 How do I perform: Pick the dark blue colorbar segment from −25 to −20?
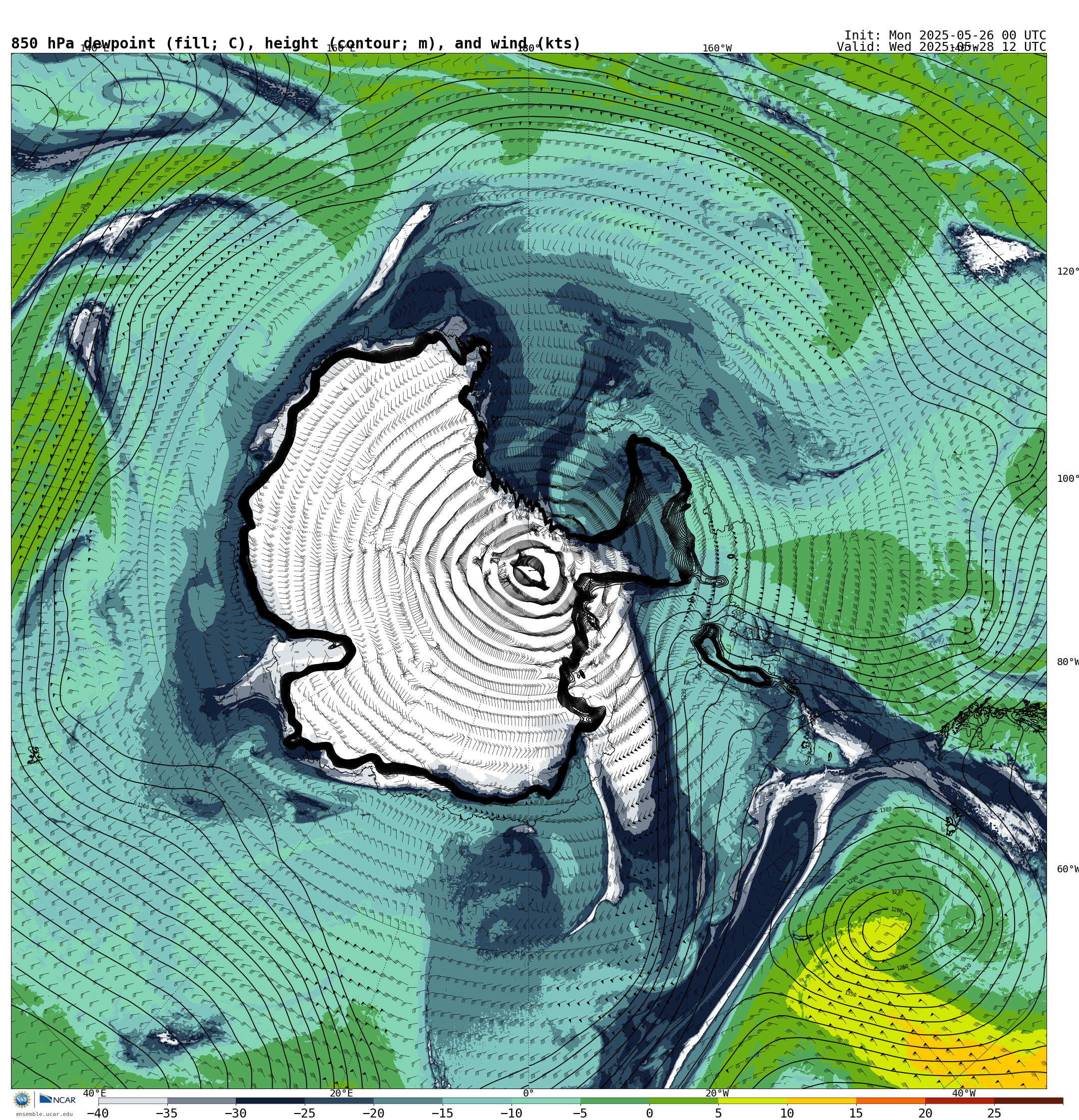point(339,1101)
